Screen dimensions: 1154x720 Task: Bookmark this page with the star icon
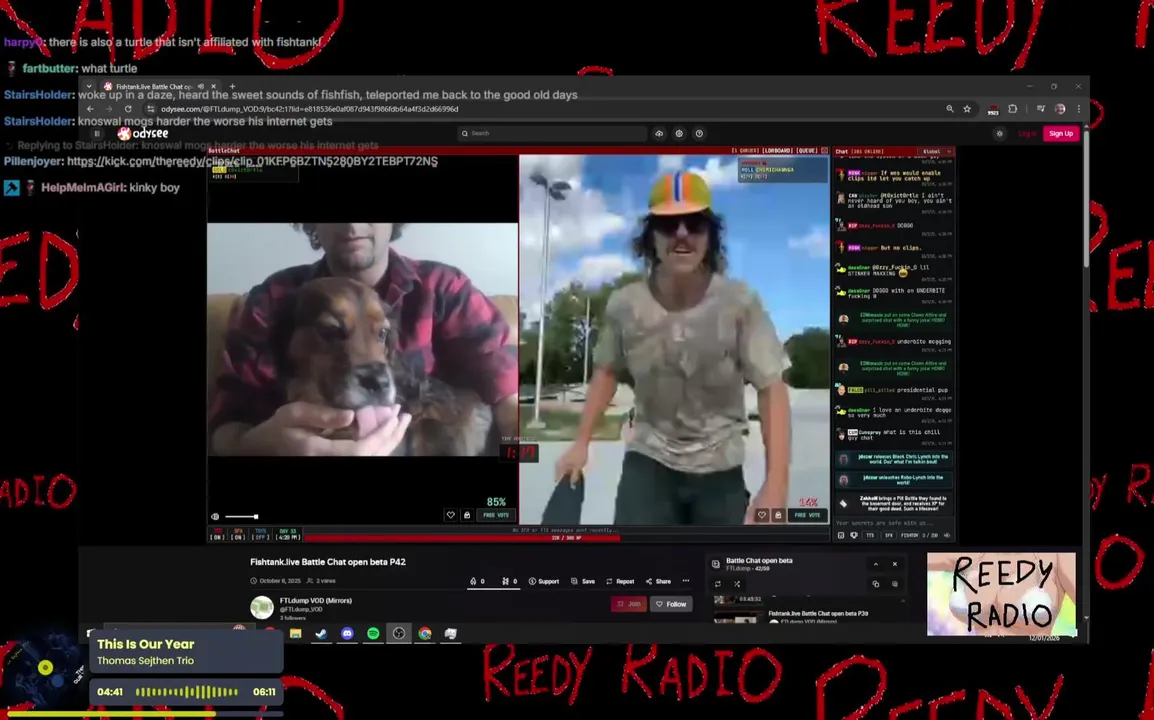[x=967, y=109]
